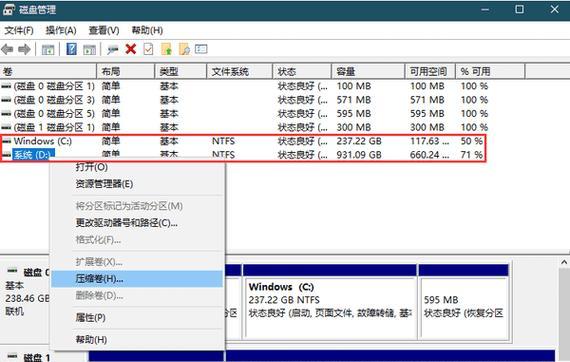Choose 打开(O) from context menu
Viewport: 570px width, 362px height.
pyautogui.click(x=138, y=167)
